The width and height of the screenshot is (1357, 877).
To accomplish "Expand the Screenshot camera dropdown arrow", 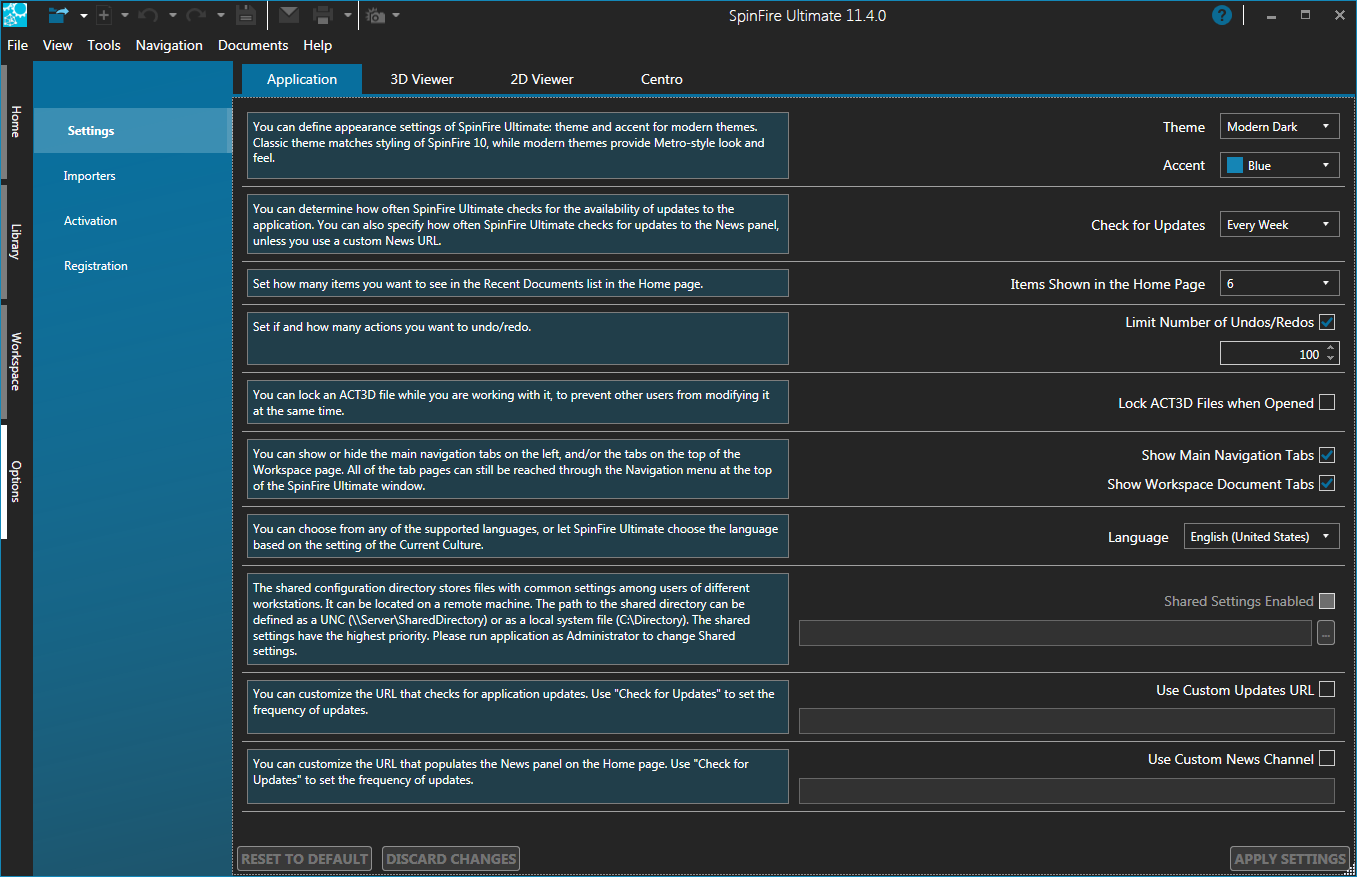I will coord(396,16).
